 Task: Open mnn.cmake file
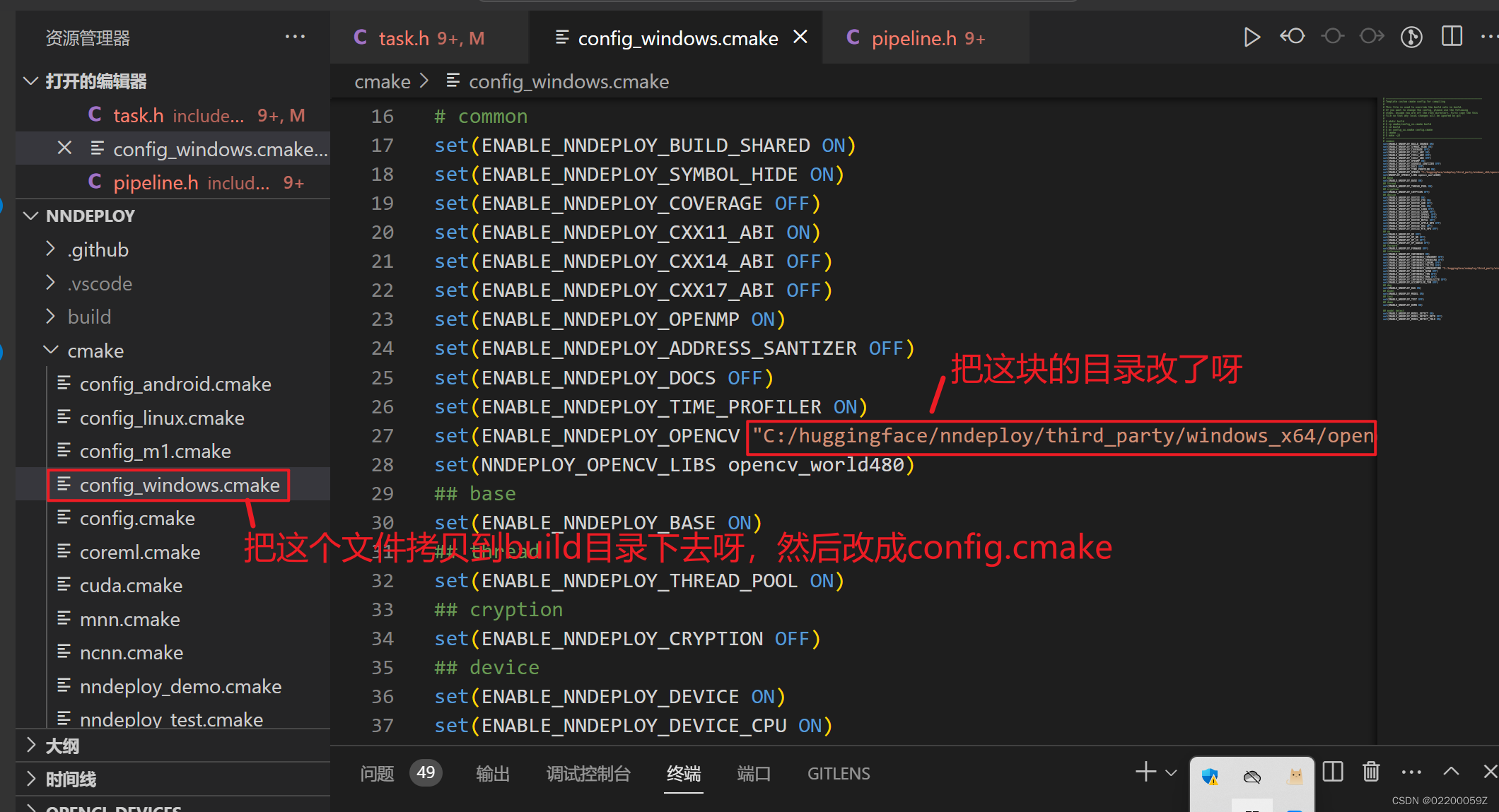130,619
